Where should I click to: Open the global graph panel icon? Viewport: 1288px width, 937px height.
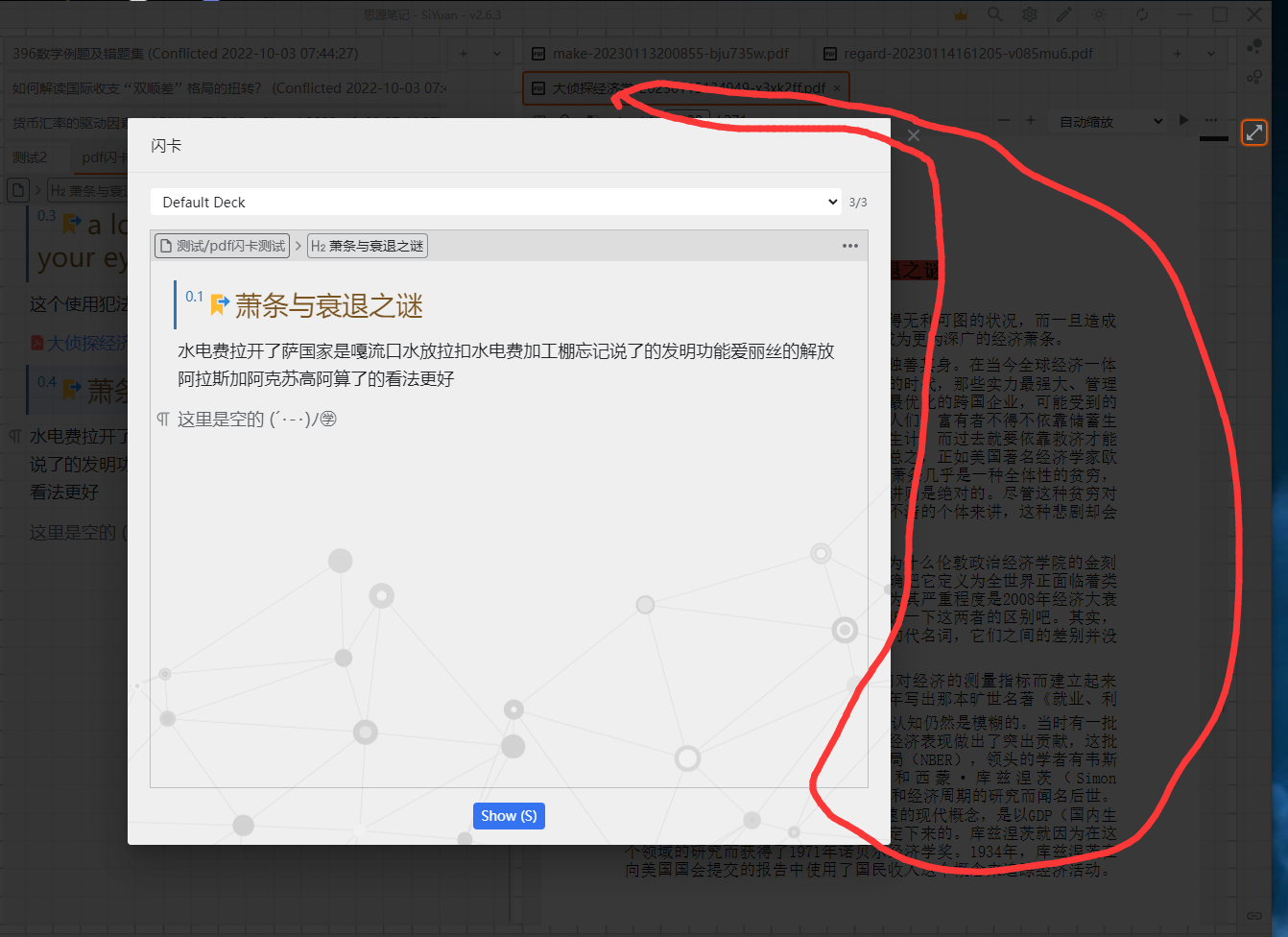1254,77
